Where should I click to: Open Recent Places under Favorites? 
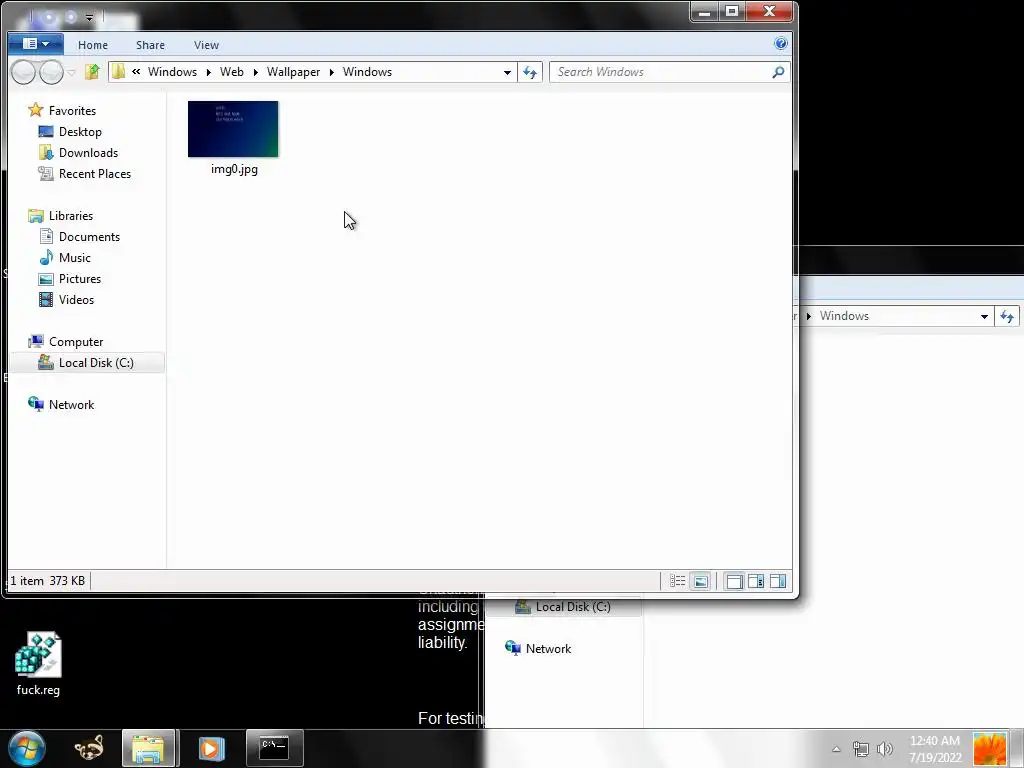tap(95, 174)
